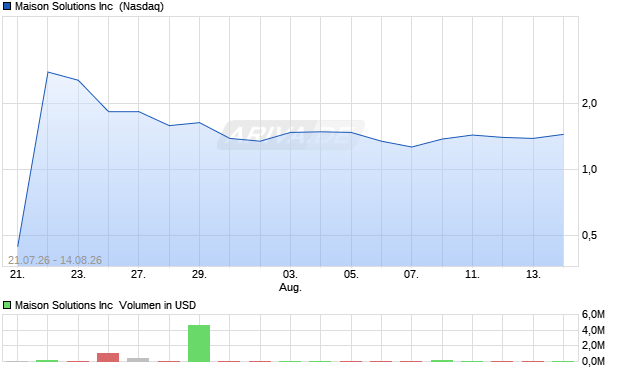Click the '11.' date axis label
The width and height of the screenshot is (620, 371).
tap(472, 274)
